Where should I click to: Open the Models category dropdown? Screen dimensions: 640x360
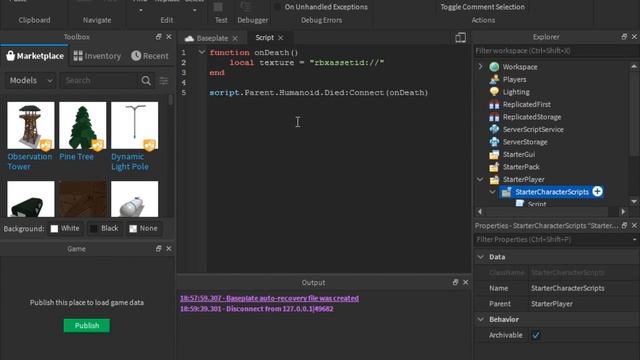[x=31, y=80]
